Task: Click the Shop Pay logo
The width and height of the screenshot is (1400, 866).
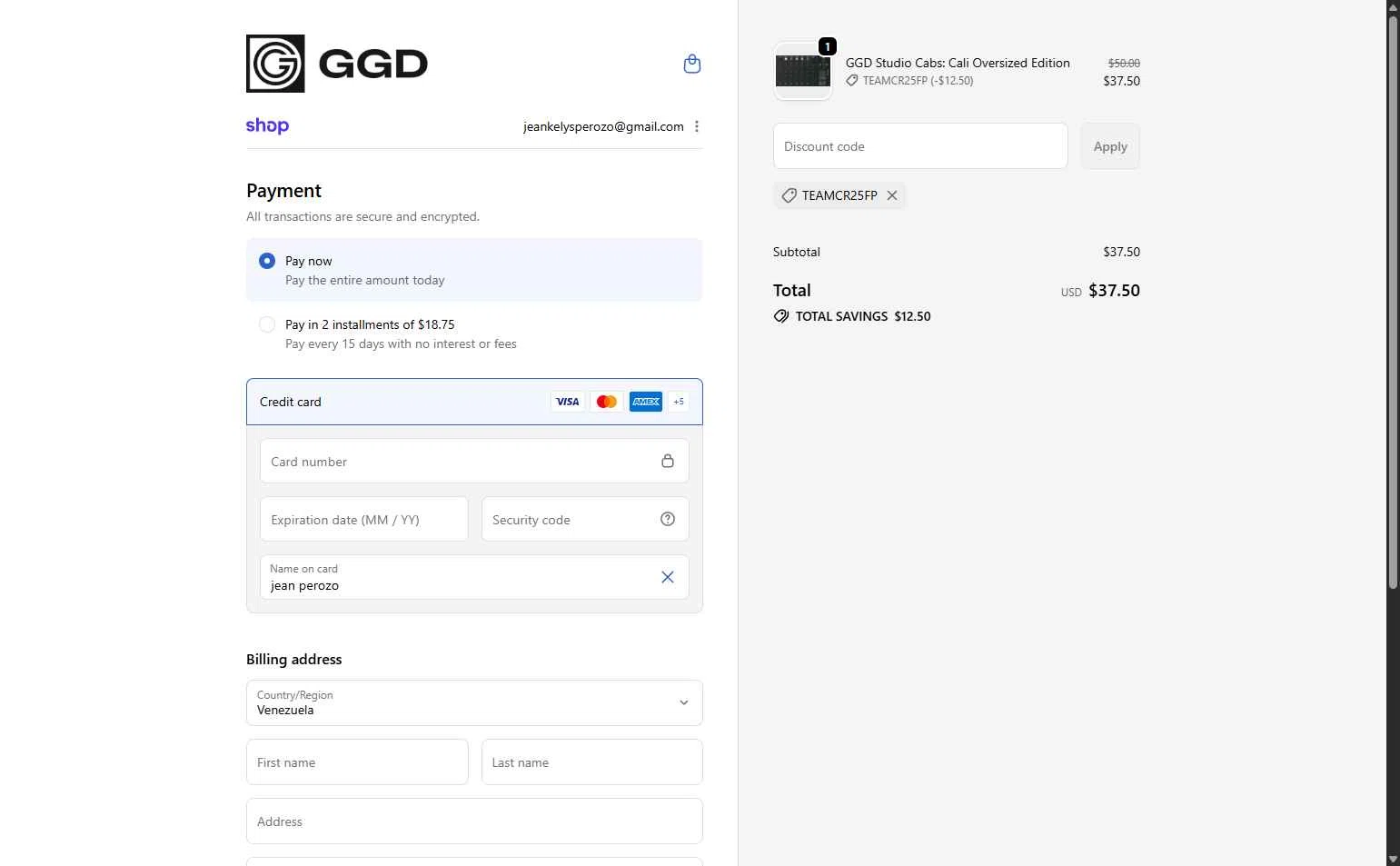Action: tap(267, 126)
